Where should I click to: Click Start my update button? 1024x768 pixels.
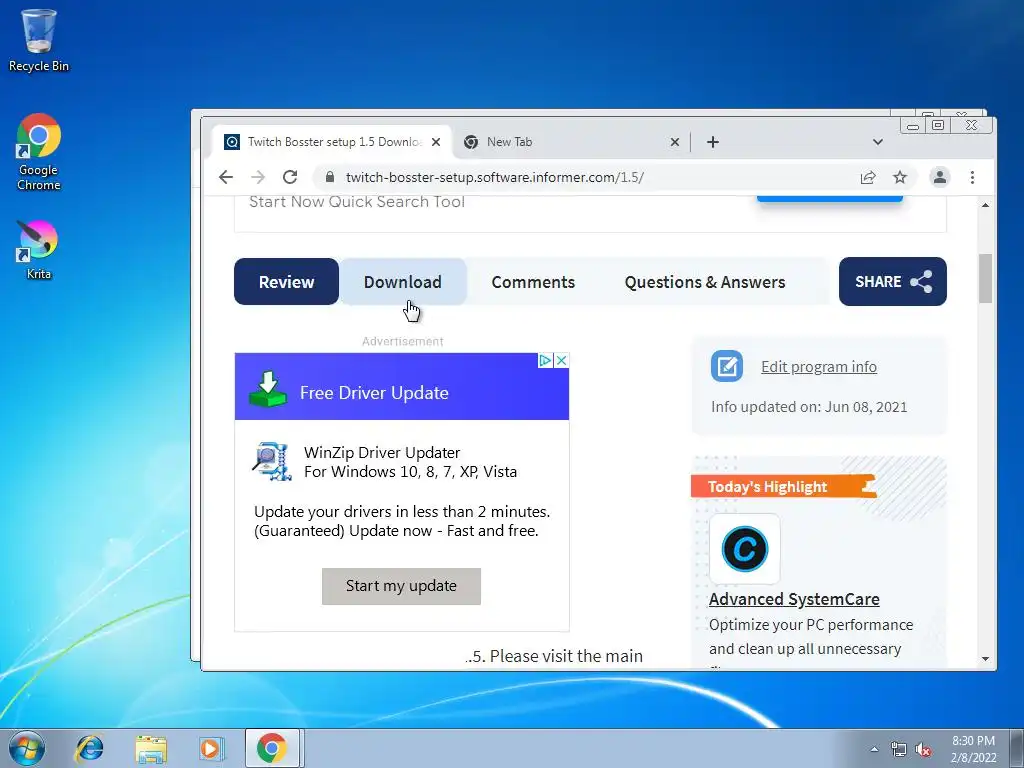(x=401, y=586)
